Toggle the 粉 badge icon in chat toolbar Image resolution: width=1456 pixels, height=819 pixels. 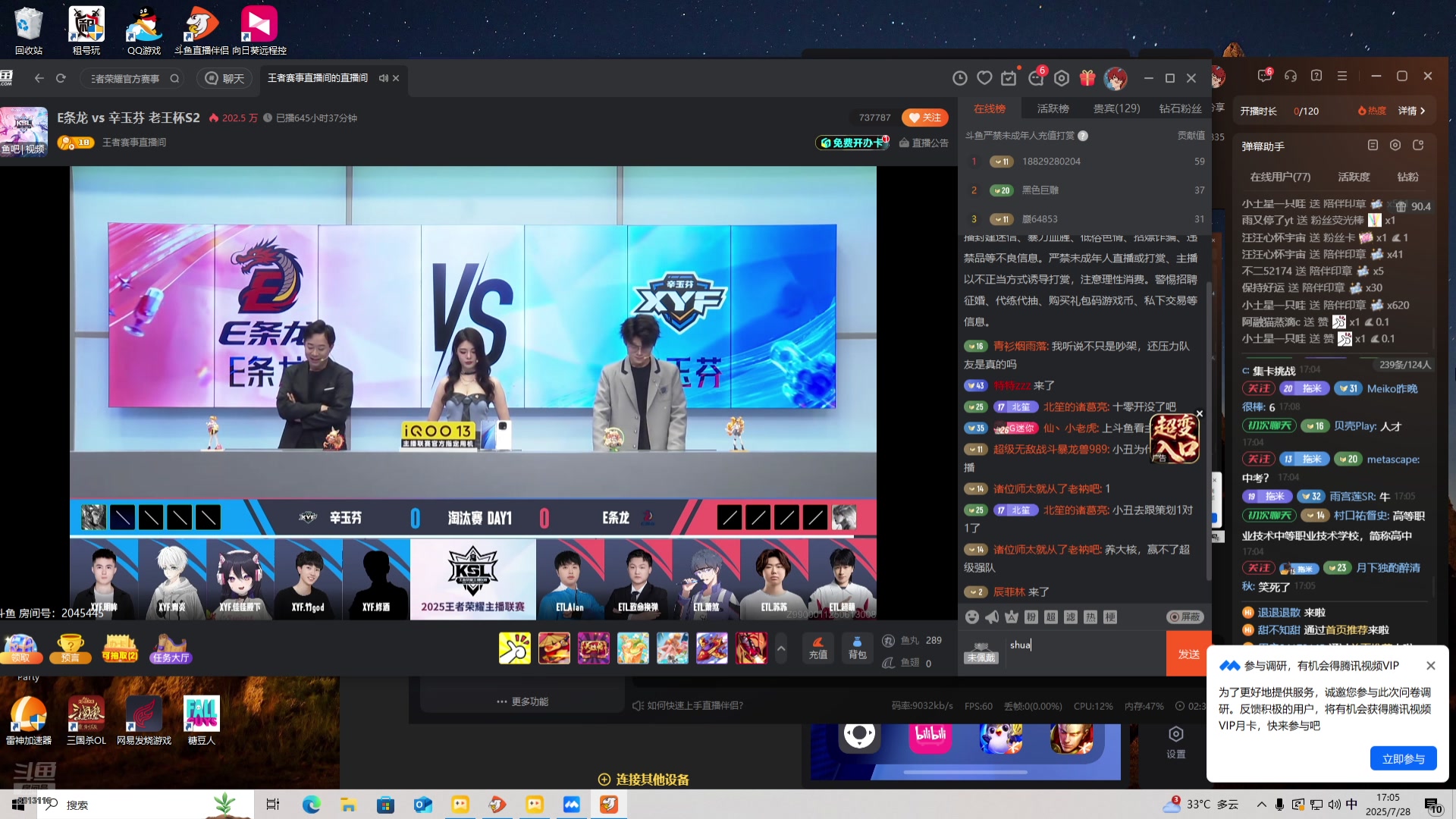pyautogui.click(x=1031, y=617)
